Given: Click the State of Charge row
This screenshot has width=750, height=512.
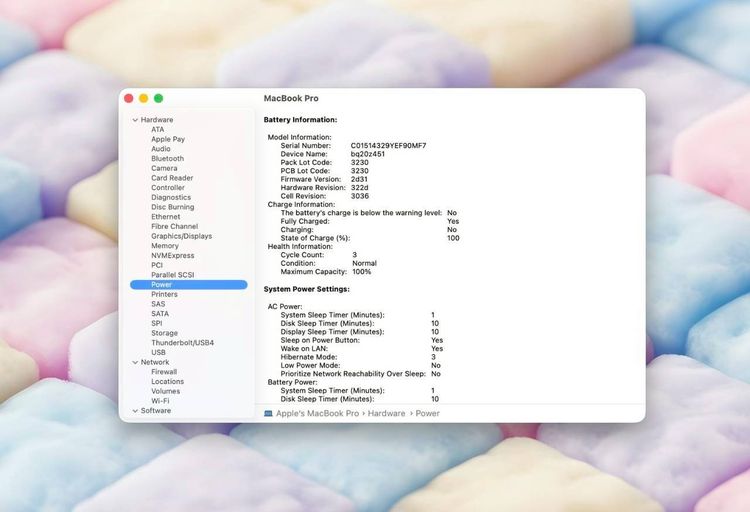Looking at the screenshot, I should [x=370, y=238].
